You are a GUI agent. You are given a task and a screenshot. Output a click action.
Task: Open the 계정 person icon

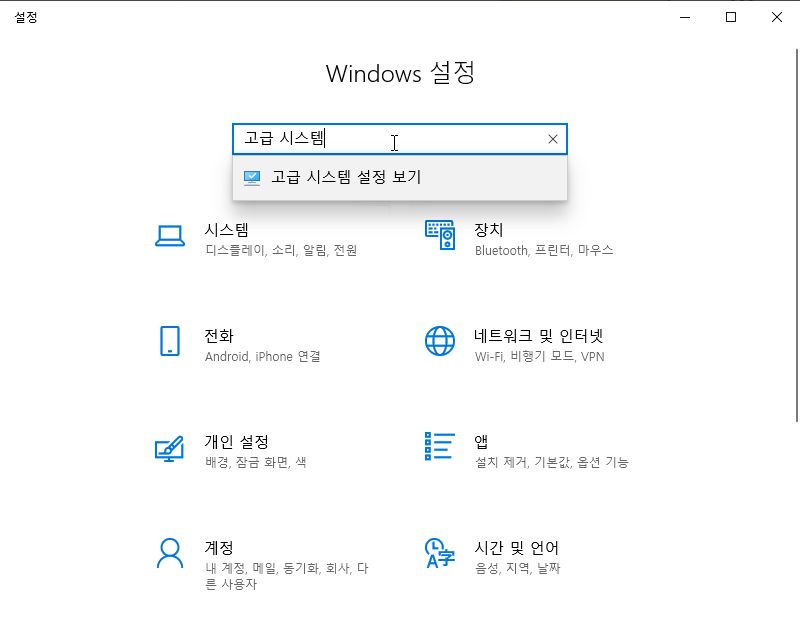(170, 553)
